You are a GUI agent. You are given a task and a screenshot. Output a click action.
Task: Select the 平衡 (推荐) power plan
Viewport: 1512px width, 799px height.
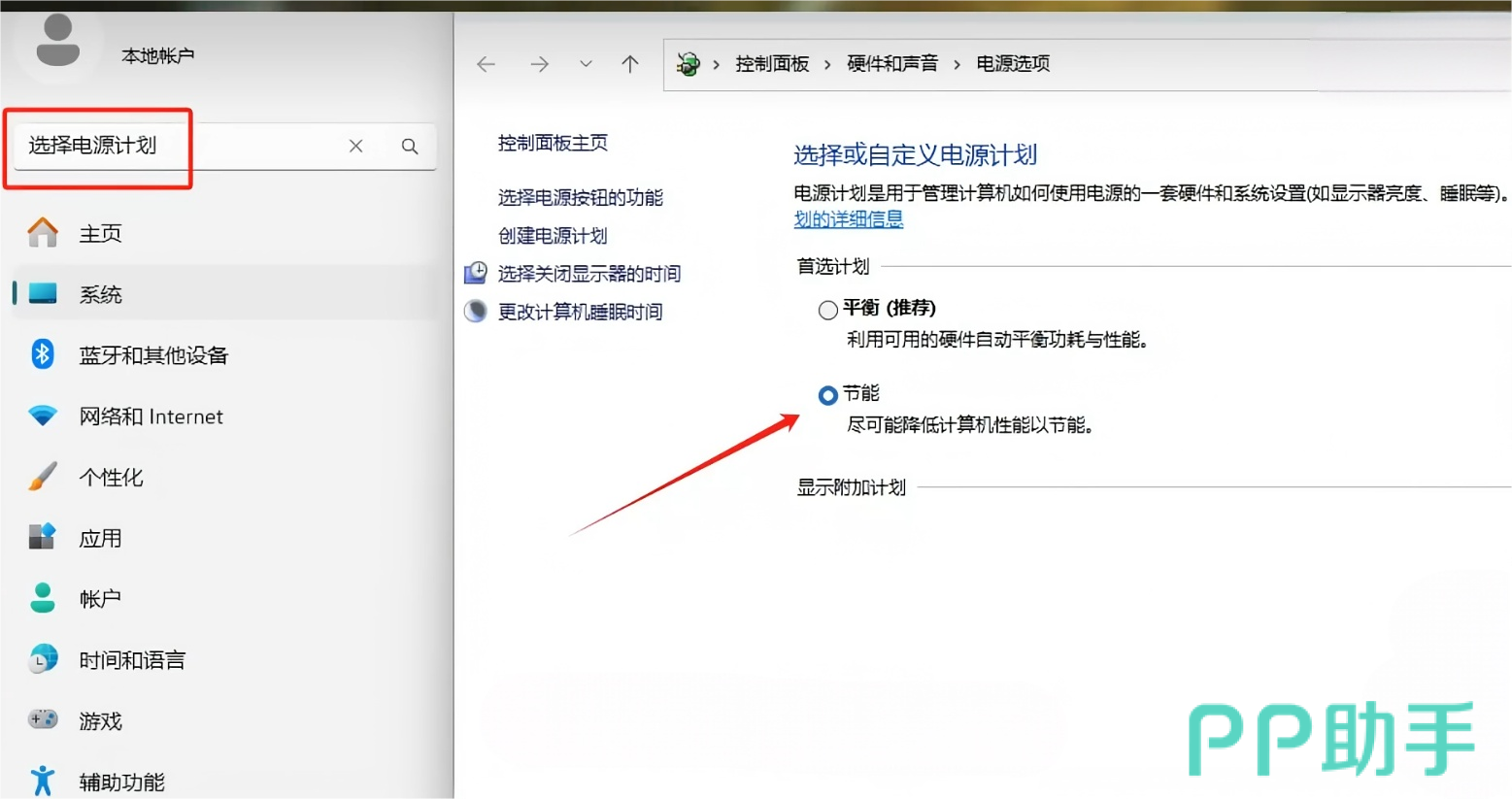827,310
